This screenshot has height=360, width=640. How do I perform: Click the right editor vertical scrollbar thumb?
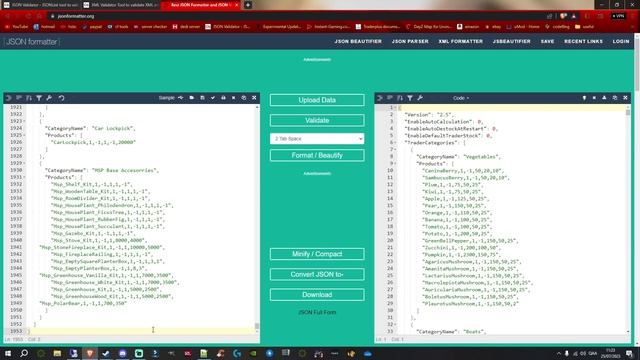[628, 112]
